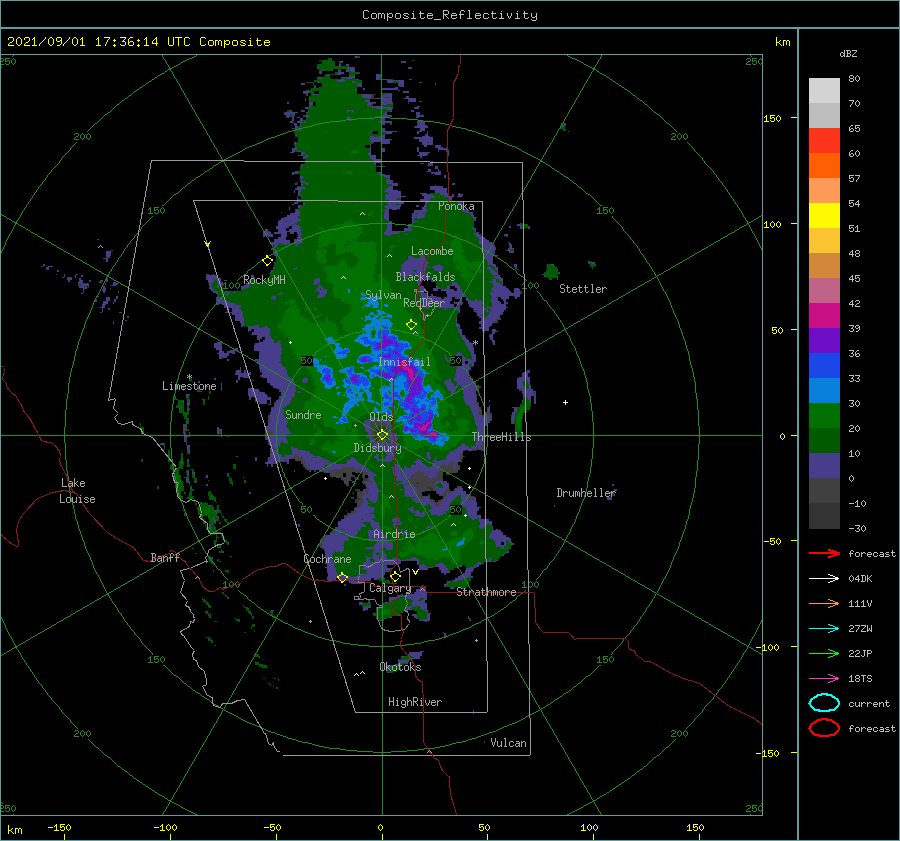
Task: Click the Cochrane city label
Action: click(327, 559)
